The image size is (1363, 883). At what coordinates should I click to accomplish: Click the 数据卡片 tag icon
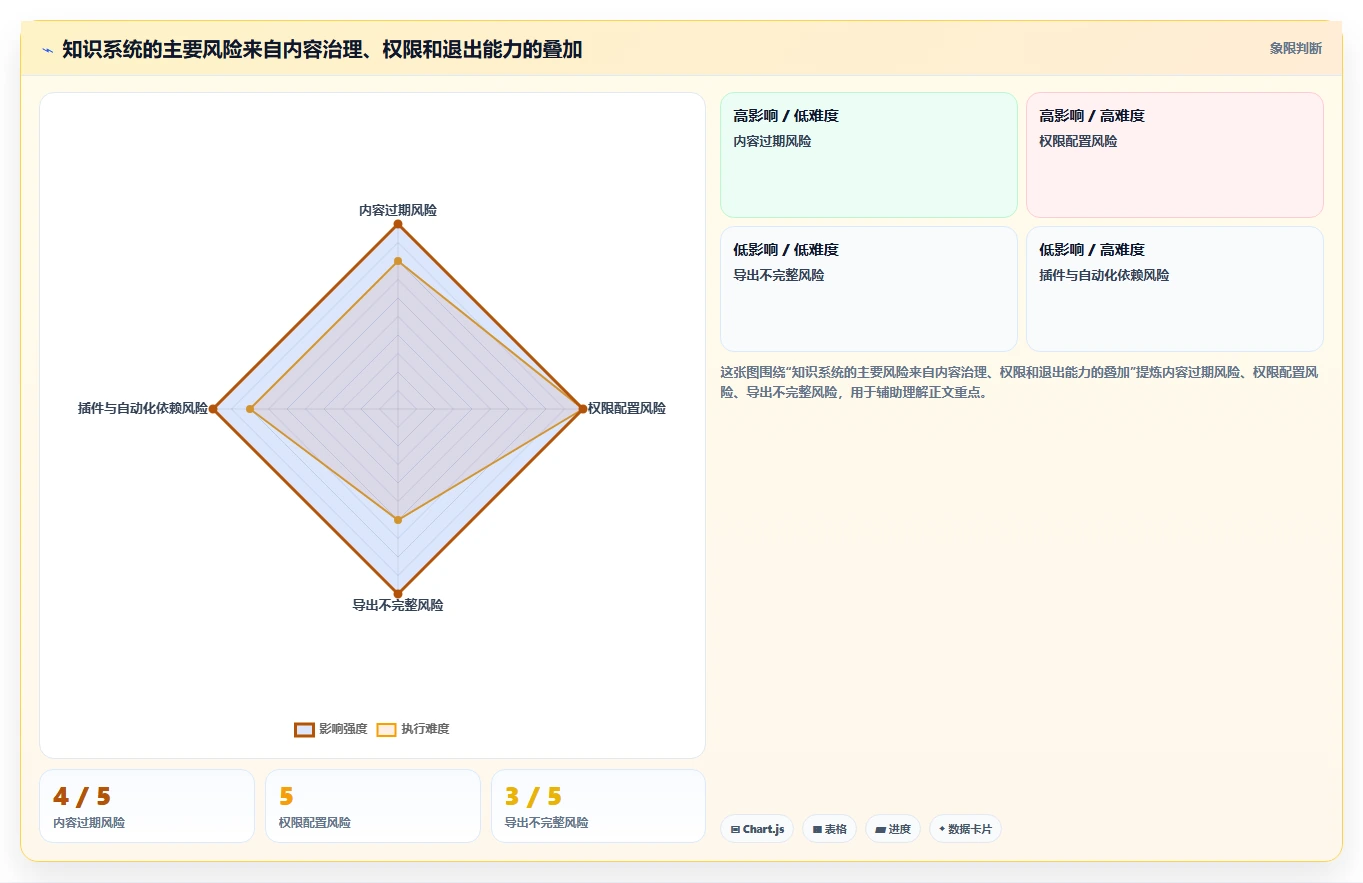click(x=942, y=829)
